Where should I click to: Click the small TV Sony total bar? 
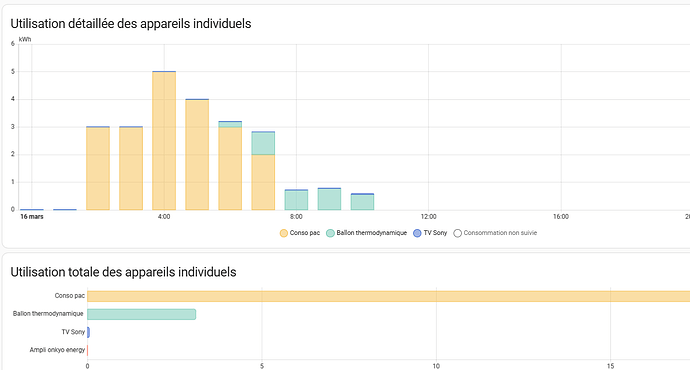pos(88,332)
